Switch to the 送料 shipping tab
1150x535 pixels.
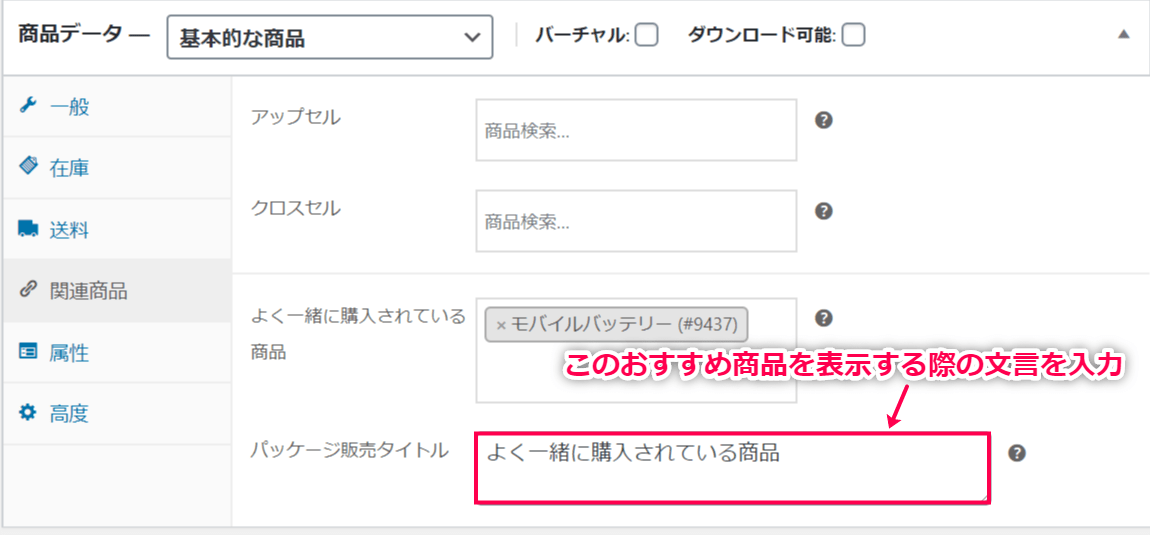click(x=117, y=230)
